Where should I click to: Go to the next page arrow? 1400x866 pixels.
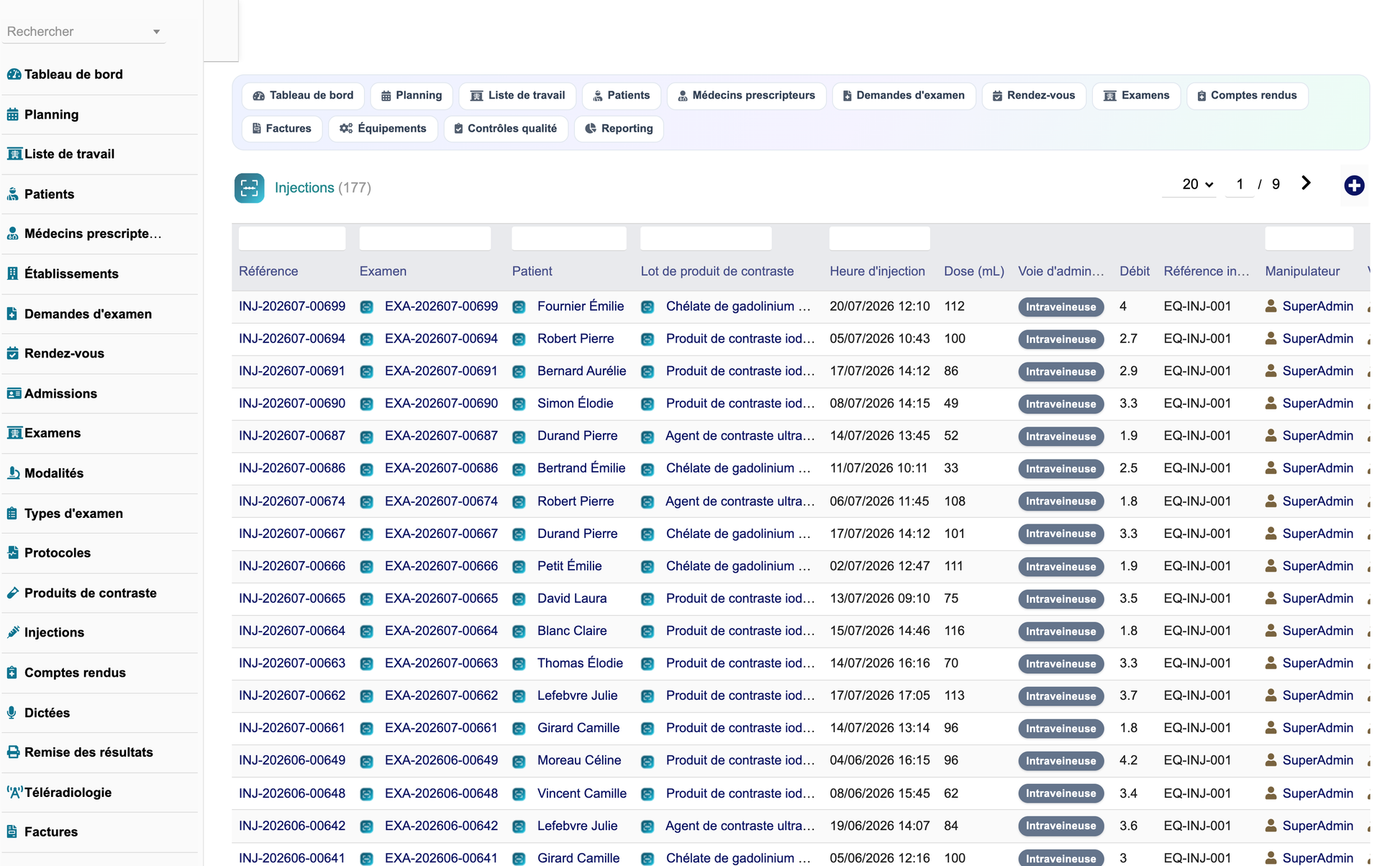click(x=1306, y=183)
